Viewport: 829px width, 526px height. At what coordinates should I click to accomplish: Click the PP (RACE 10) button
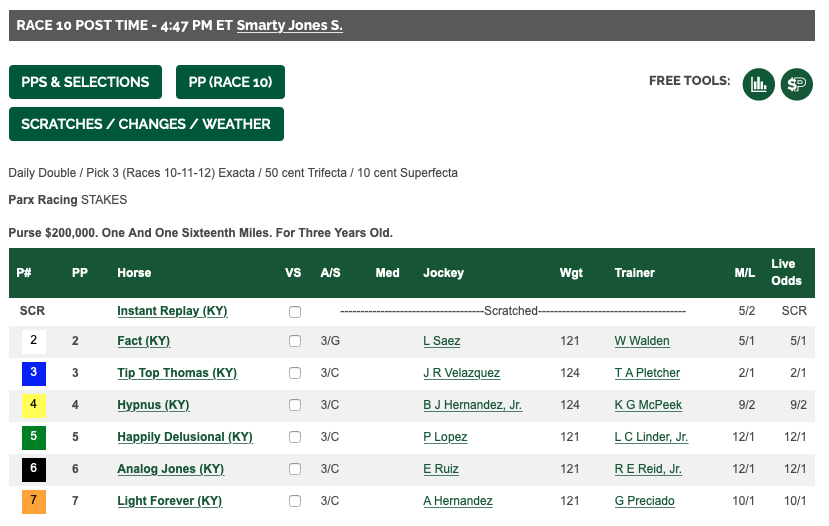[x=231, y=82]
